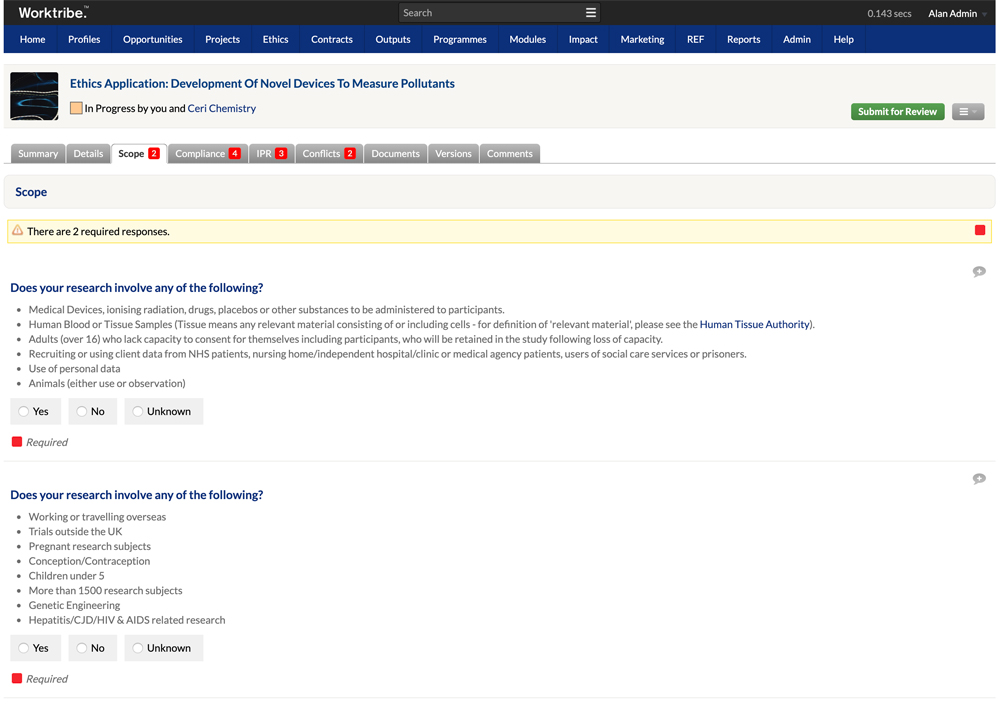Open the Compliance tab
This screenshot has height=707, width=1000.
207,154
